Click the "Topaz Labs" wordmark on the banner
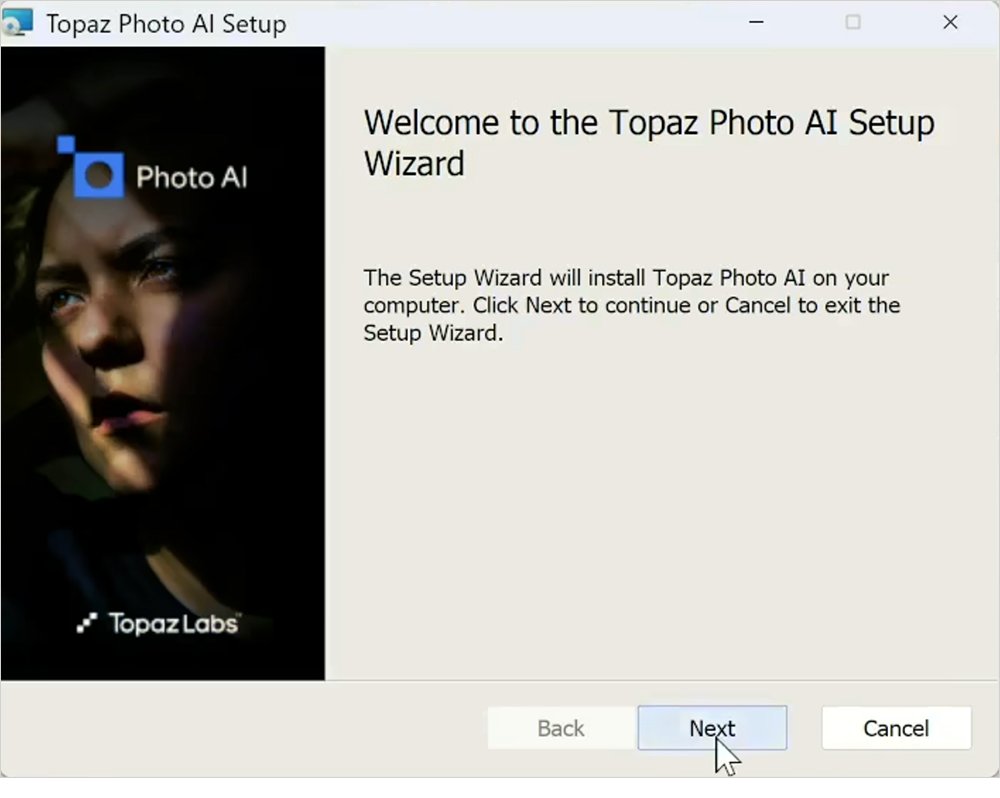This screenshot has width=1000, height=798. click(173, 623)
